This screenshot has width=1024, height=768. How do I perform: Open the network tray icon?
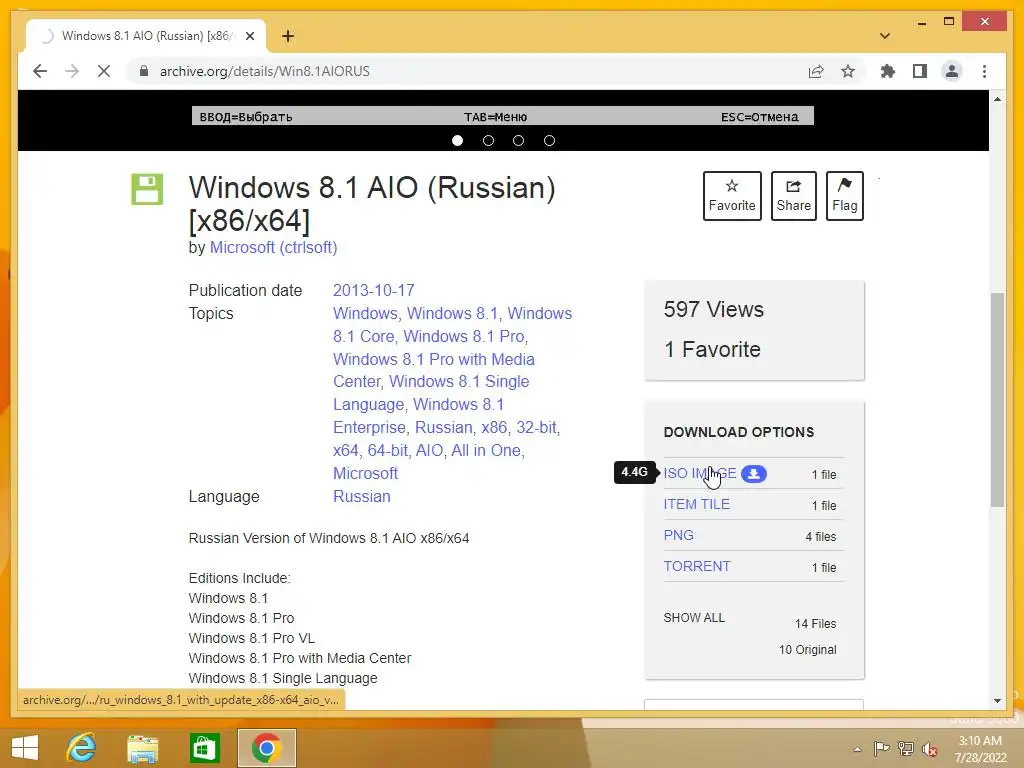(906, 749)
